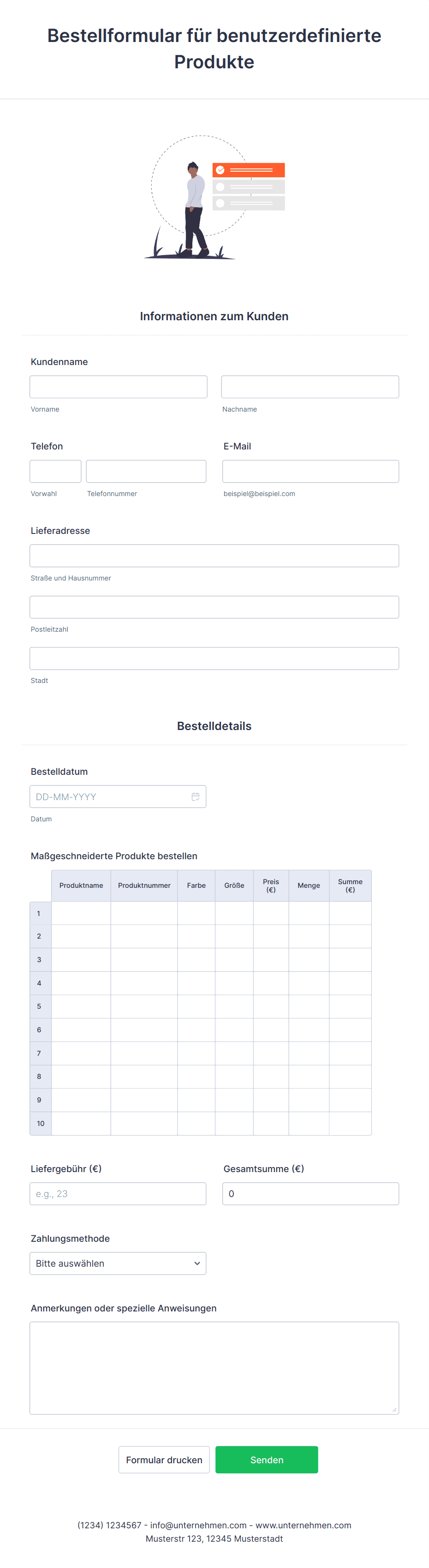The width and height of the screenshot is (429, 1568).
Task: Click the Anmerkungen text area
Action: 214,1367
